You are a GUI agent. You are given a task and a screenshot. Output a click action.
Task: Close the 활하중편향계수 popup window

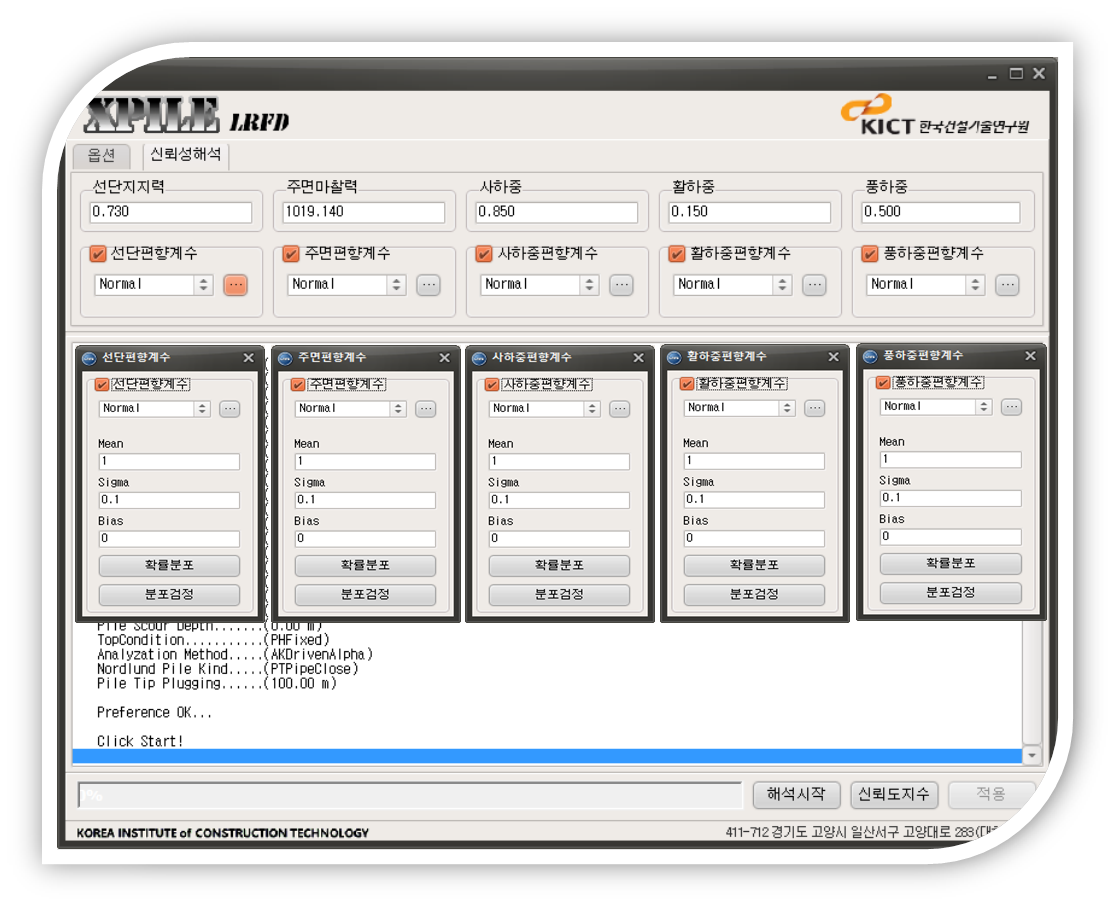[x=833, y=357]
